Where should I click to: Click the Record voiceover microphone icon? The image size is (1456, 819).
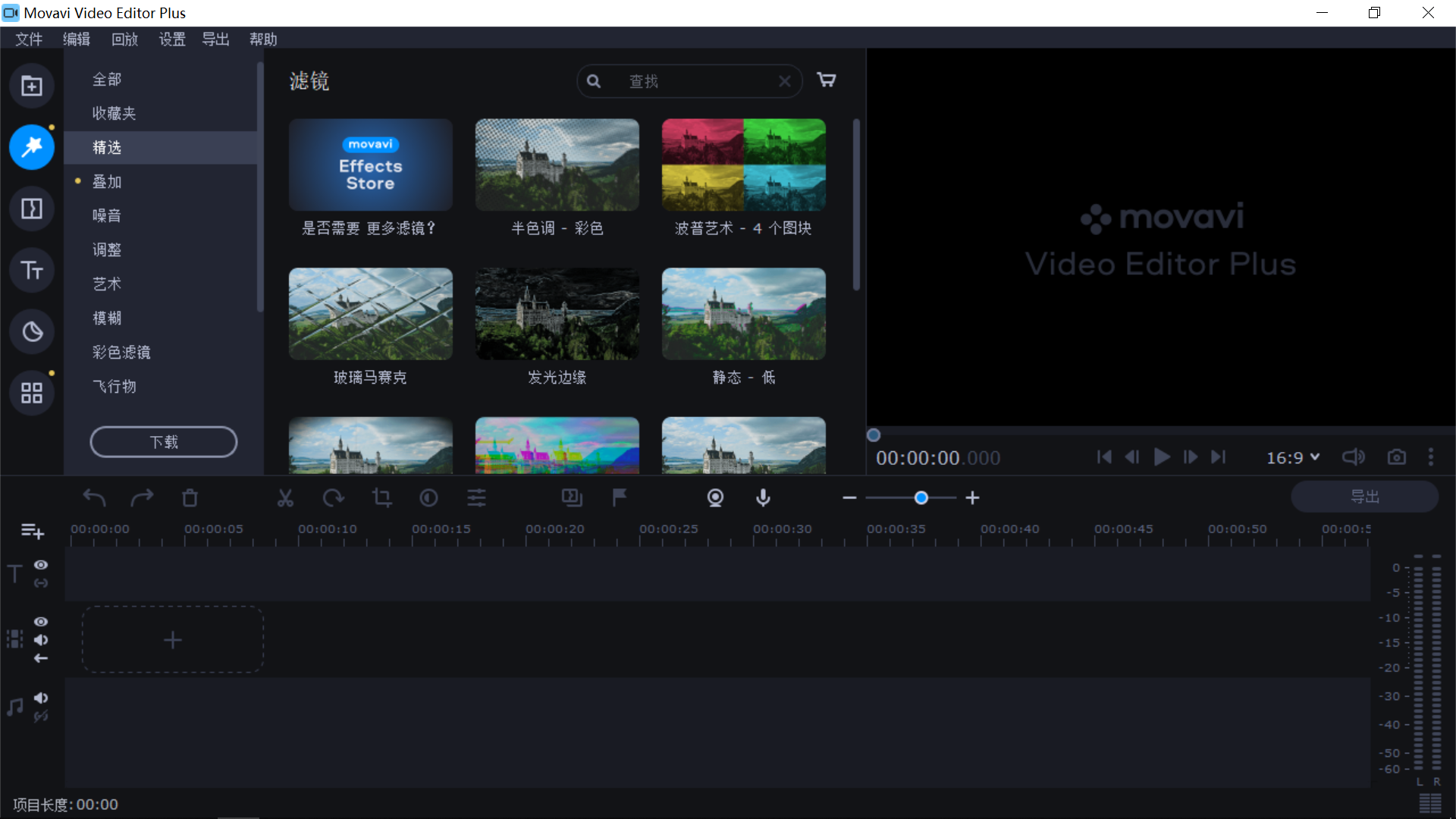[x=763, y=497]
